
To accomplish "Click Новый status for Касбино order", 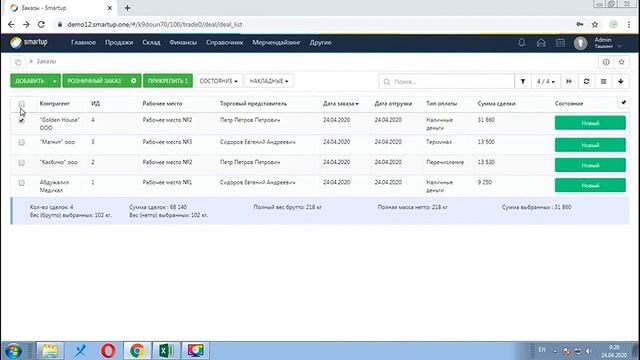I will coord(590,165).
